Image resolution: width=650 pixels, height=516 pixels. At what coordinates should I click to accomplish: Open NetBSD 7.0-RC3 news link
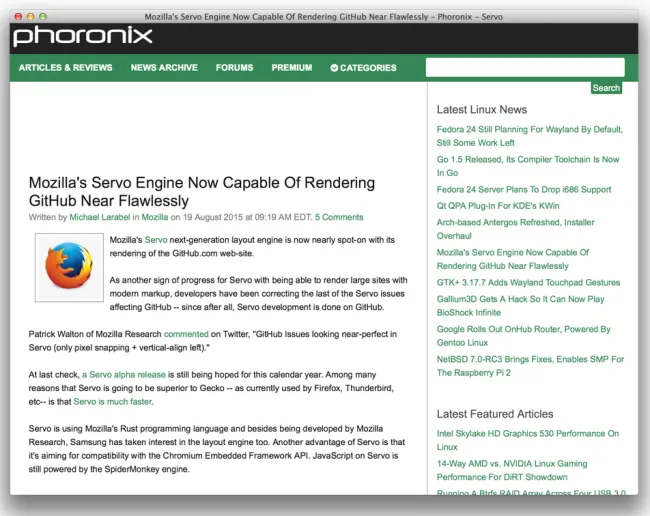tap(530, 366)
